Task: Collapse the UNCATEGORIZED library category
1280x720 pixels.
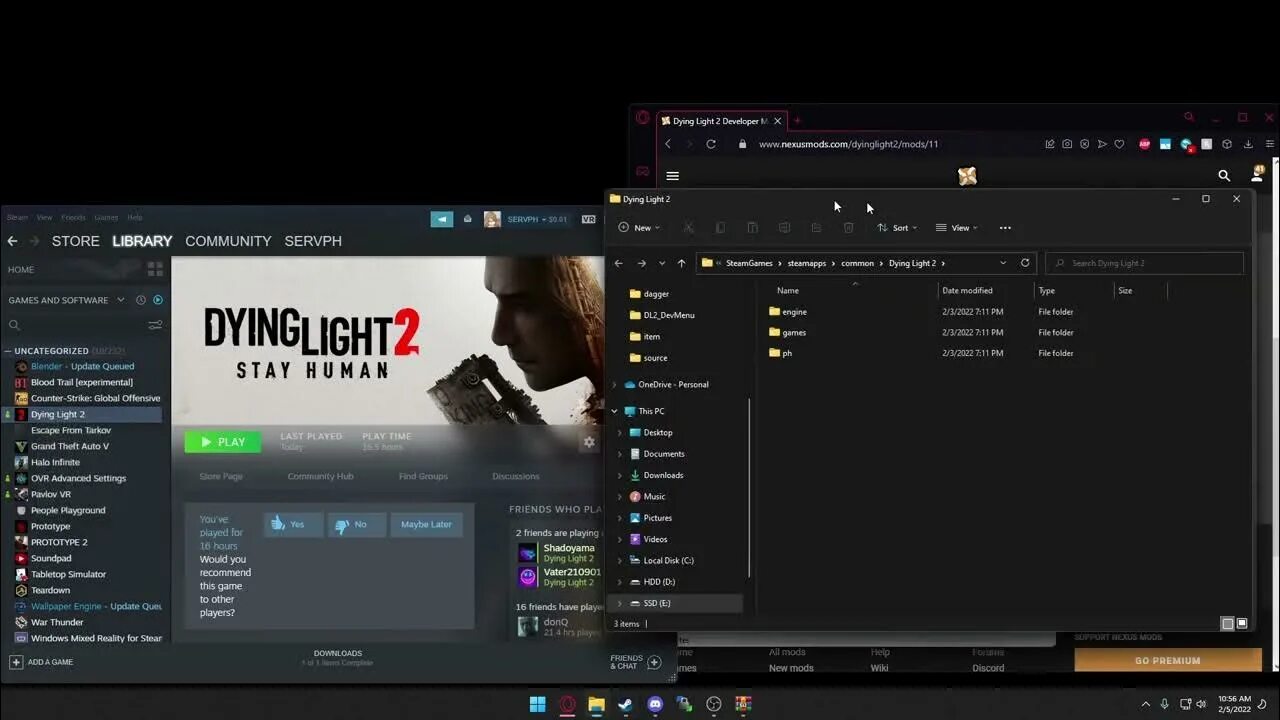Action: coord(8,351)
